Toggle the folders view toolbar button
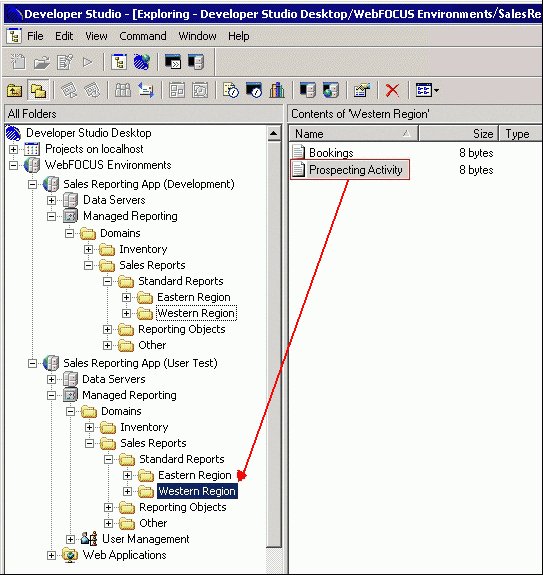 click(38, 90)
